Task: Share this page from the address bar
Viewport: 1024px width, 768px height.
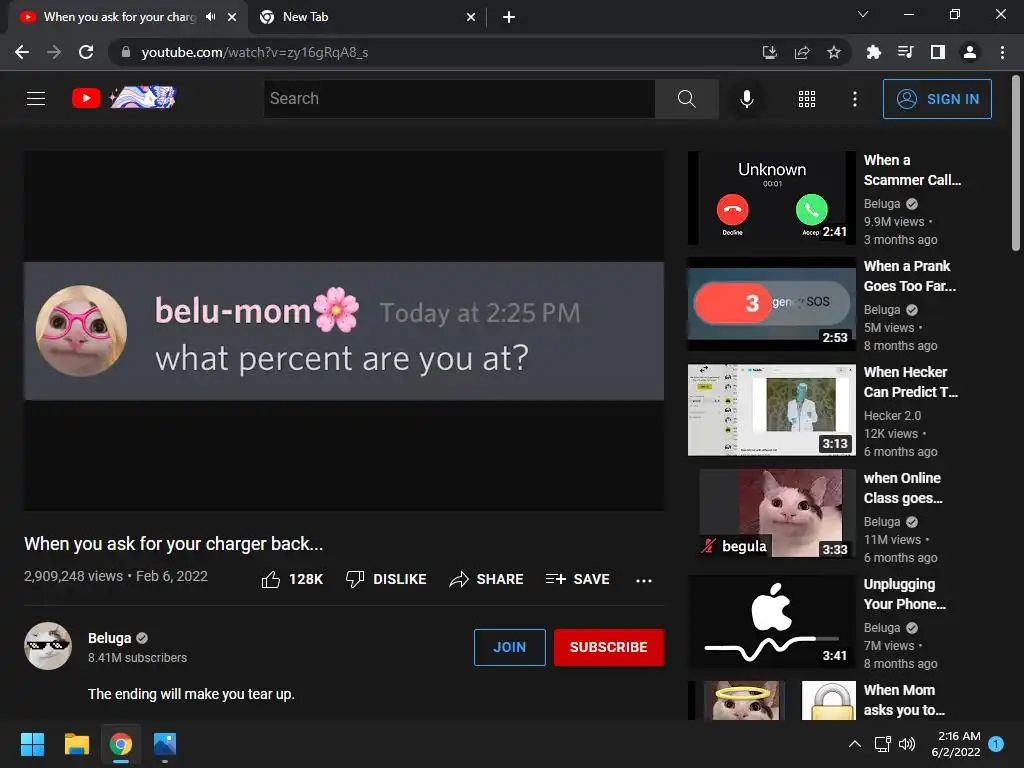Action: point(801,52)
